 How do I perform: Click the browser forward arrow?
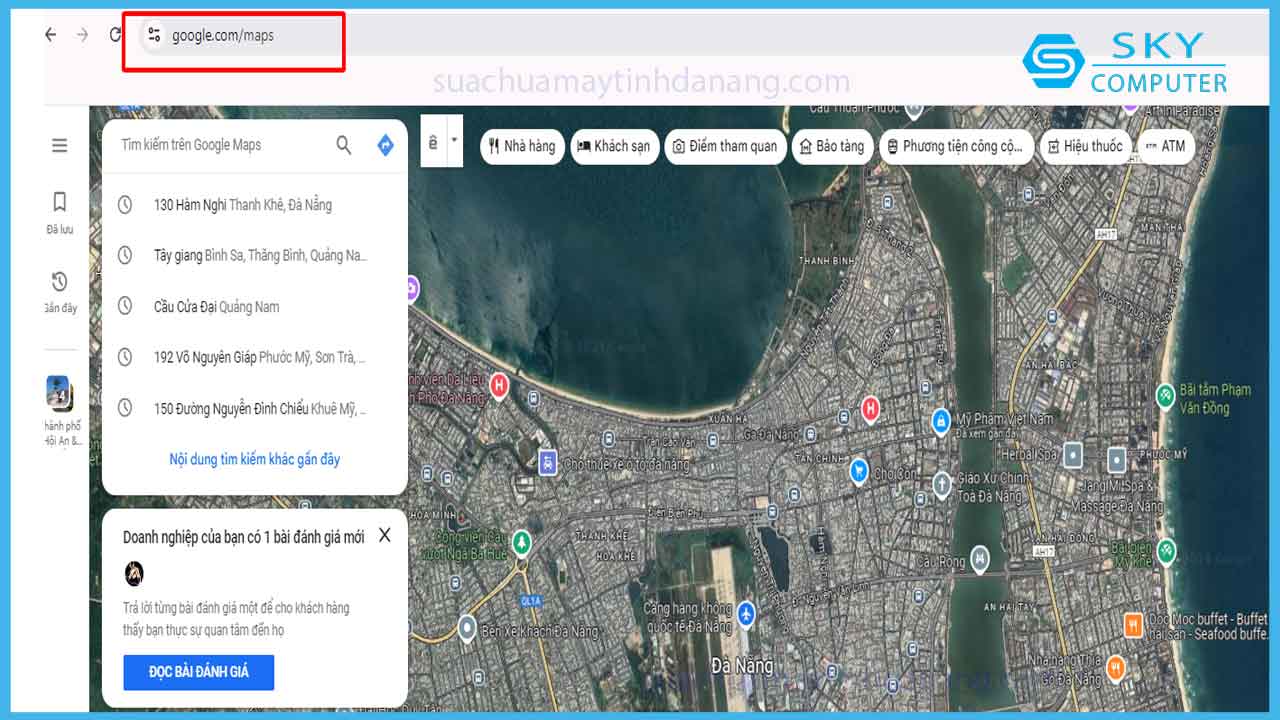pyautogui.click(x=82, y=35)
